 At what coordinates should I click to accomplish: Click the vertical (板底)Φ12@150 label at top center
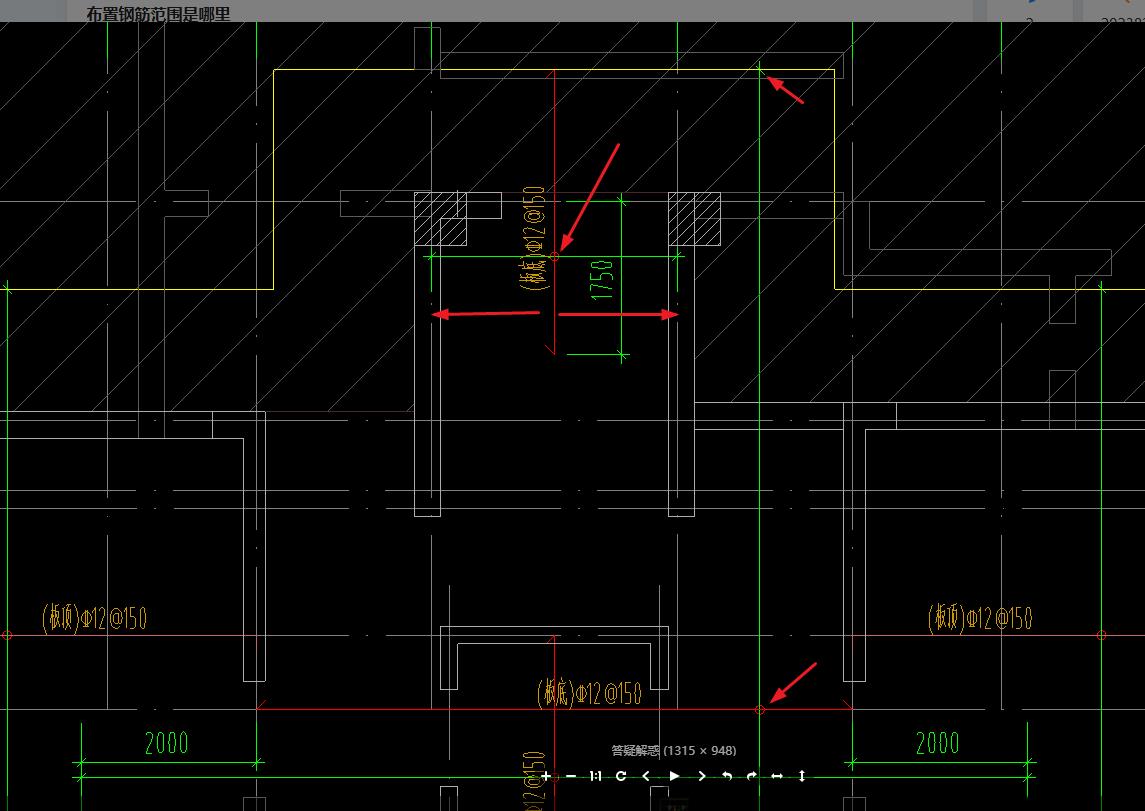click(x=533, y=238)
